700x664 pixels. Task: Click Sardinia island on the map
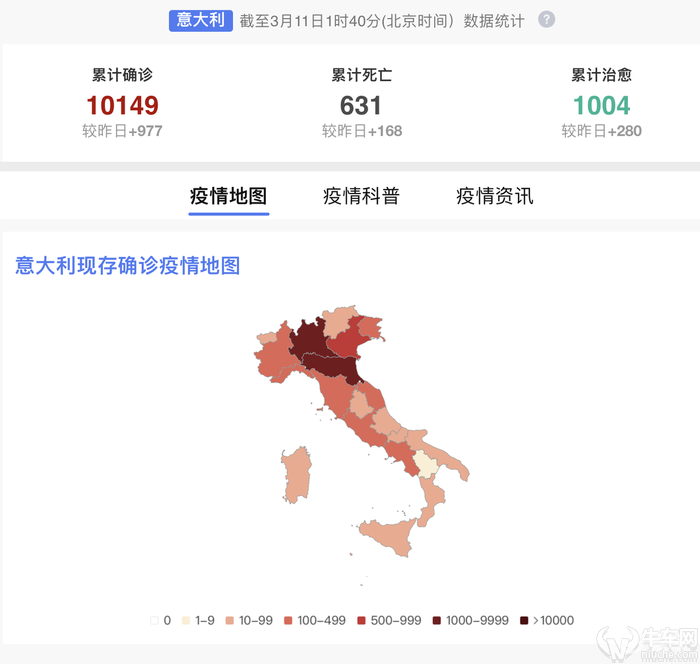click(296, 476)
